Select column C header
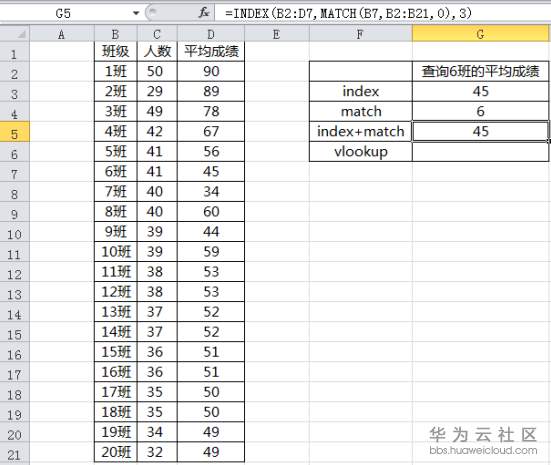The image size is (551, 465). 157,34
